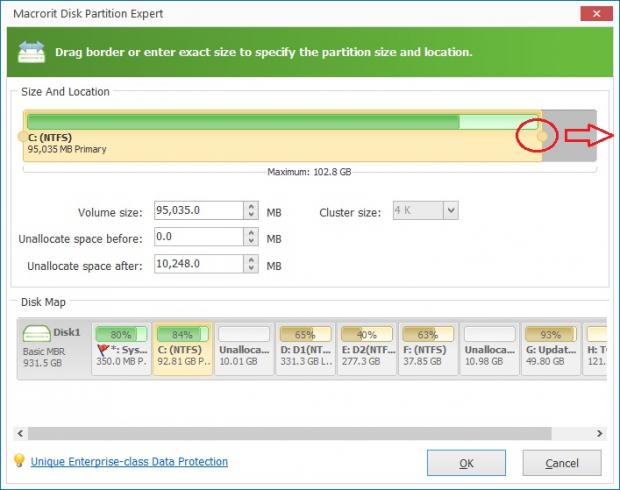Screen dimensions: 620x490
Task: Click the disk map horizontal scrollbar right arrow
Action: pyautogui.click(x=598, y=433)
